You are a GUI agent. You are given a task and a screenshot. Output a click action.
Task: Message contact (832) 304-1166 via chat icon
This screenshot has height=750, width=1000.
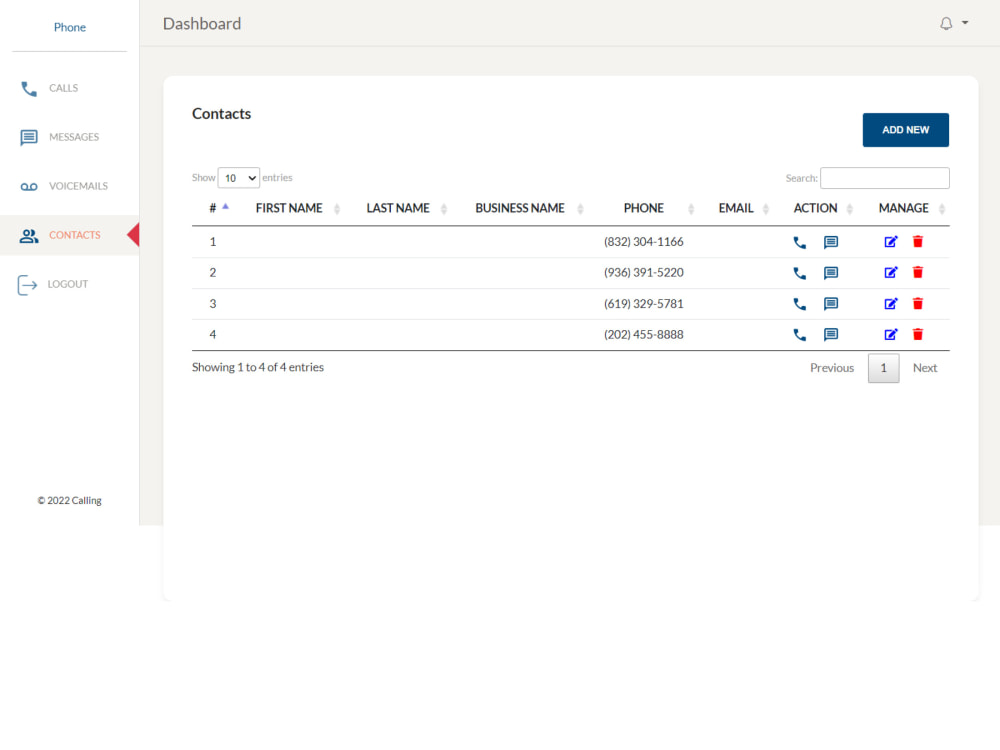[x=830, y=242]
